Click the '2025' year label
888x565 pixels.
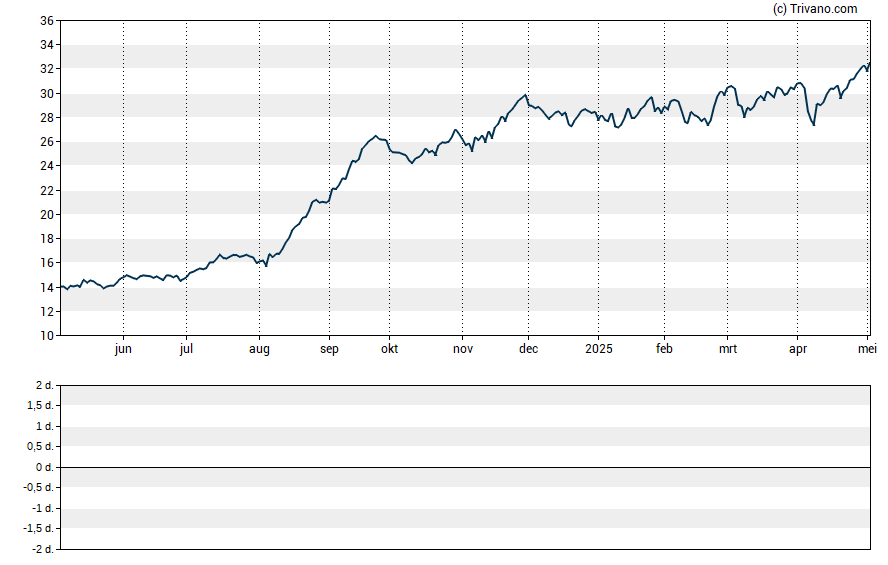pos(599,349)
